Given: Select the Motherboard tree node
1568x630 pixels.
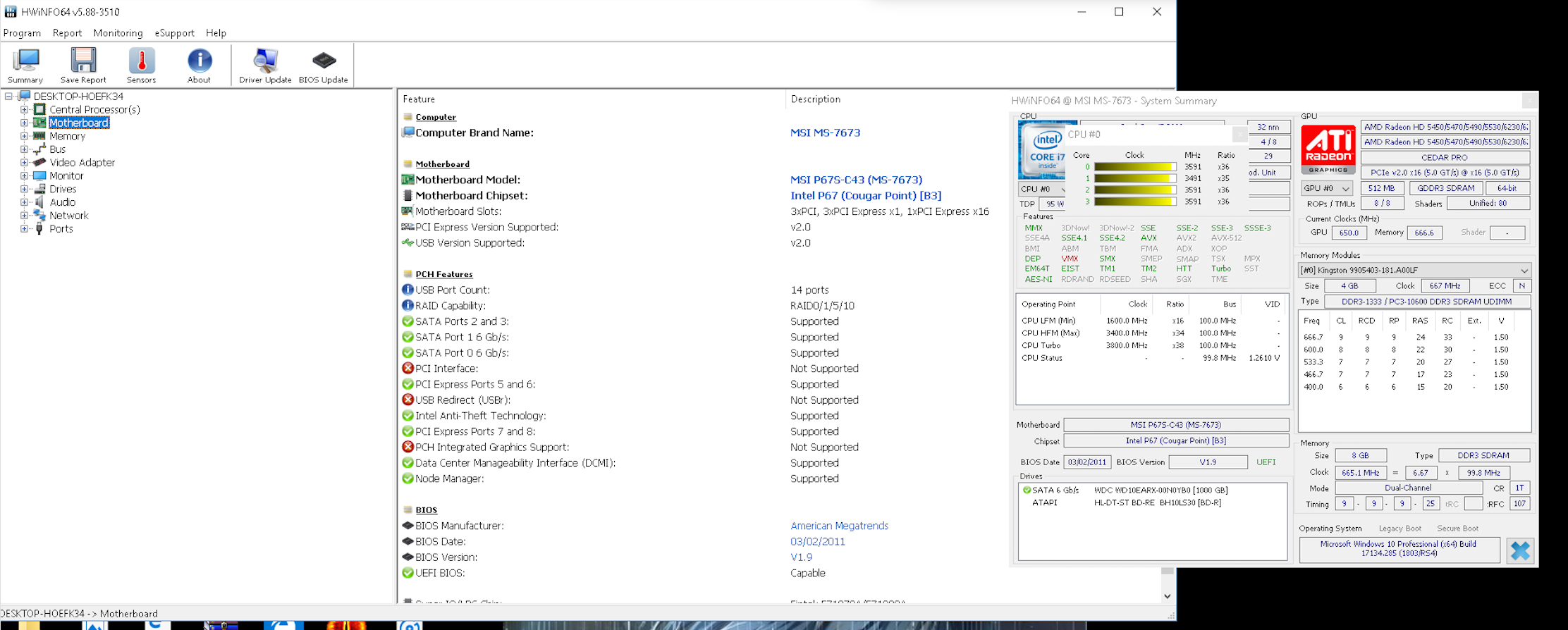Looking at the screenshot, I should pos(78,123).
